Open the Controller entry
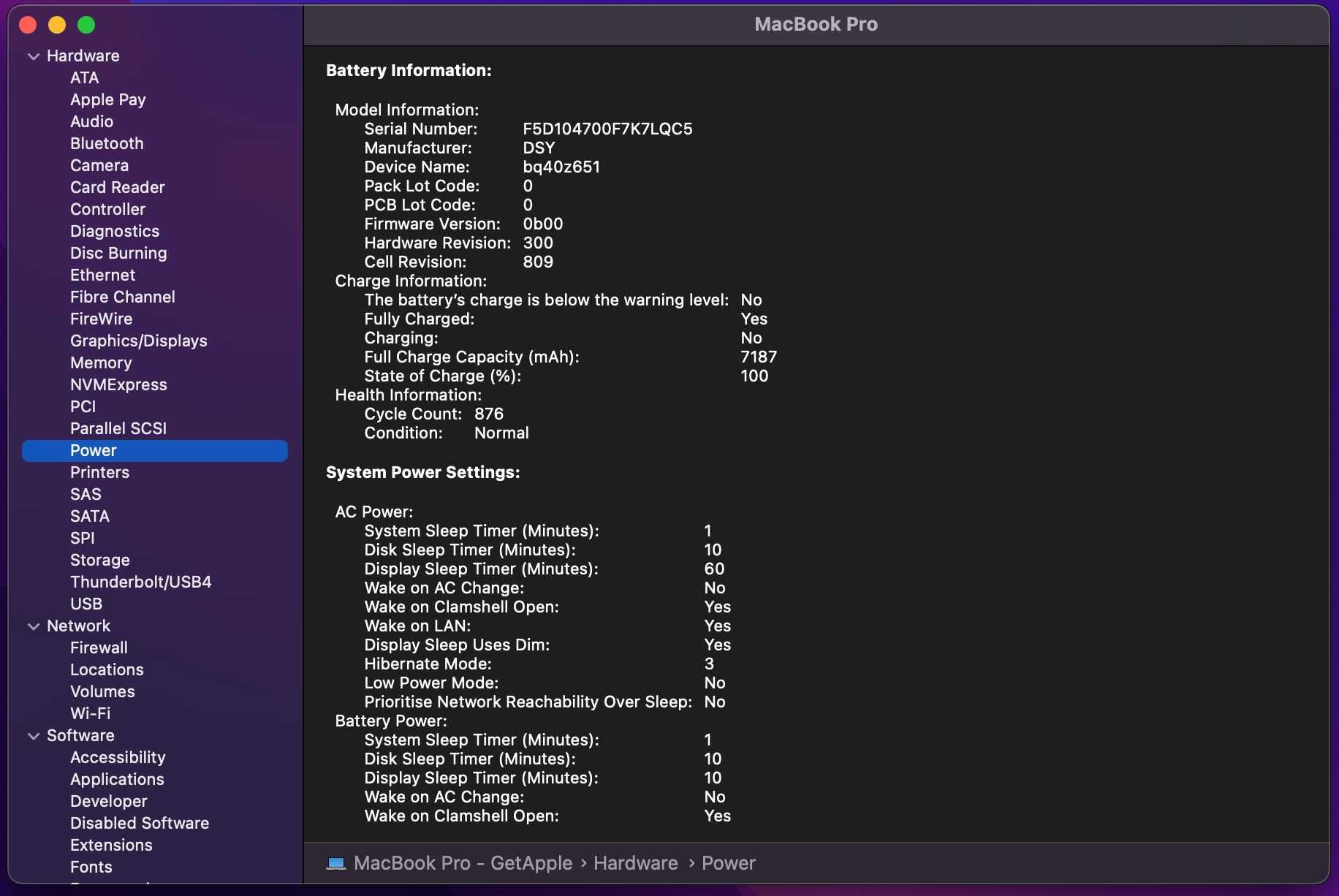This screenshot has width=1339, height=896. coord(108,209)
